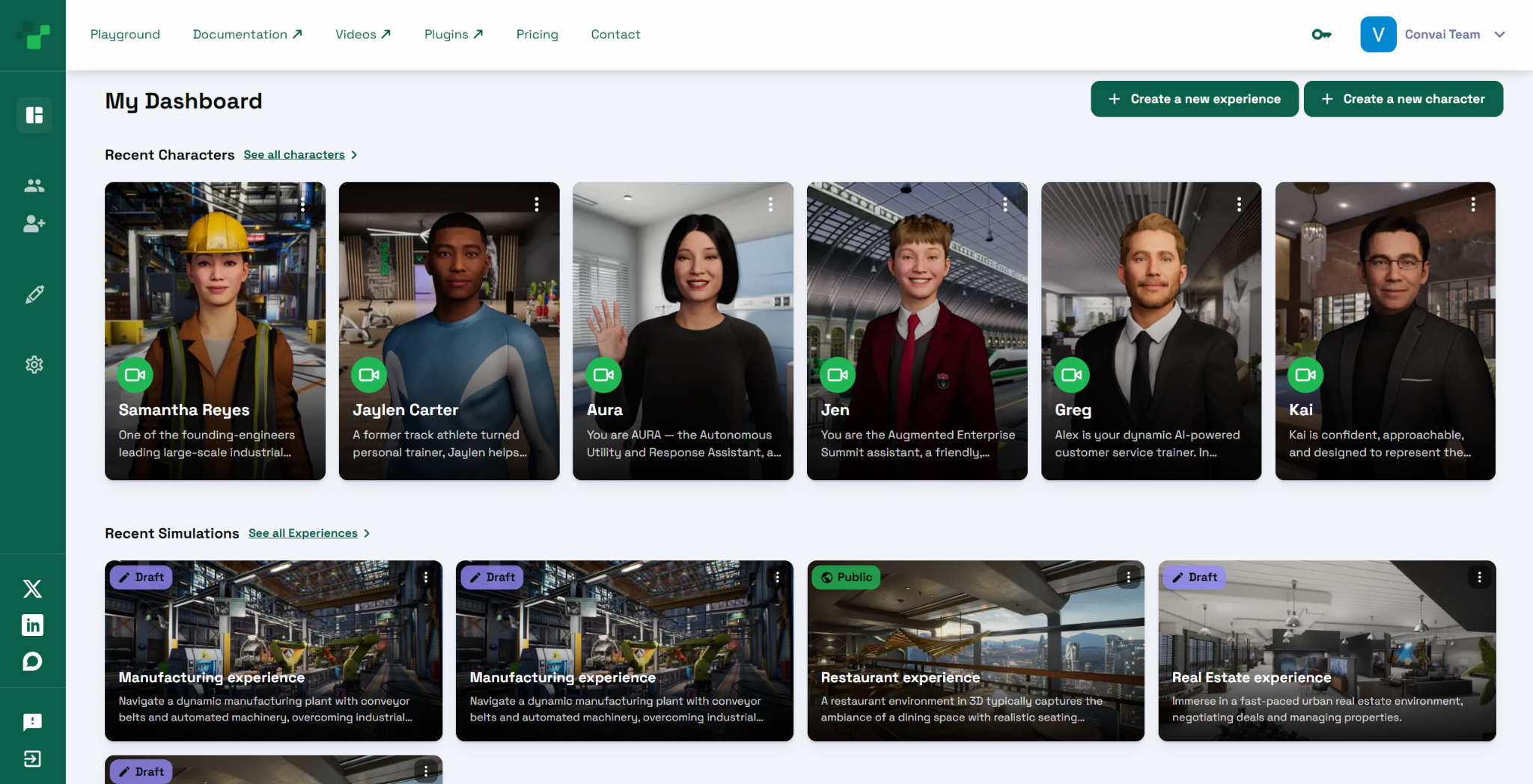Open the pencil edit icon in sidebar
The width and height of the screenshot is (1533, 784).
coord(34,294)
